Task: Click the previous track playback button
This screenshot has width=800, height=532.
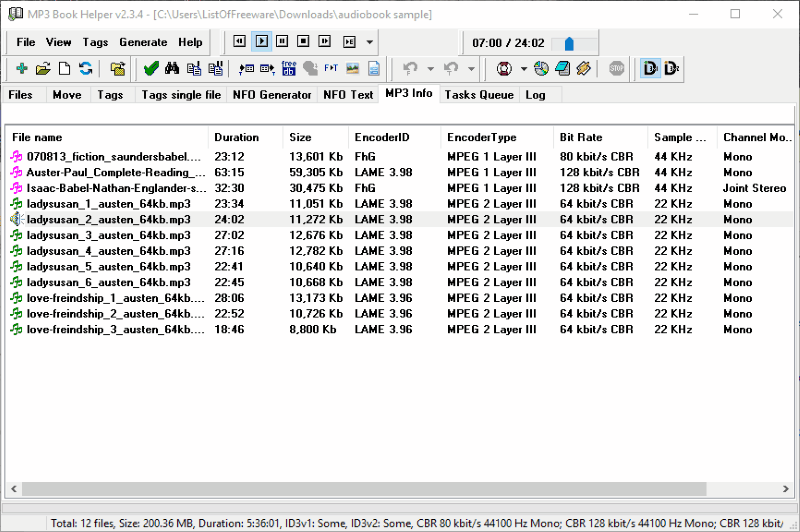Action: [239, 41]
